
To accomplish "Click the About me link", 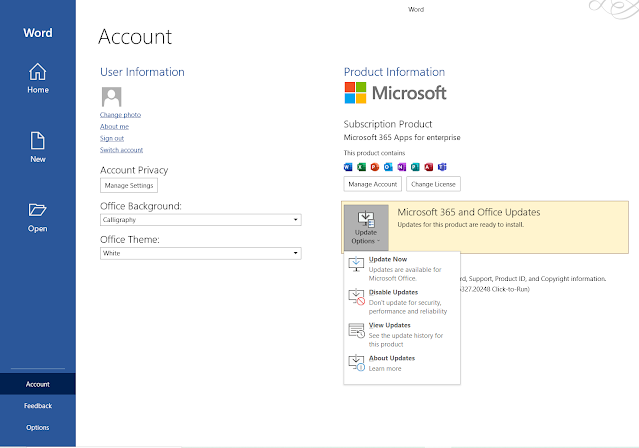I will [114, 126].
